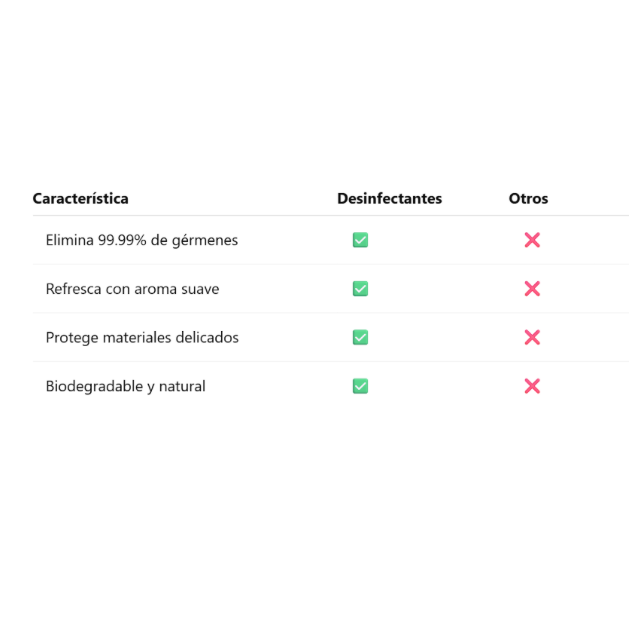Click the red X for 'Elimina 99.99% de gérmenes'
The width and height of the screenshot is (644, 644).
coord(532,240)
